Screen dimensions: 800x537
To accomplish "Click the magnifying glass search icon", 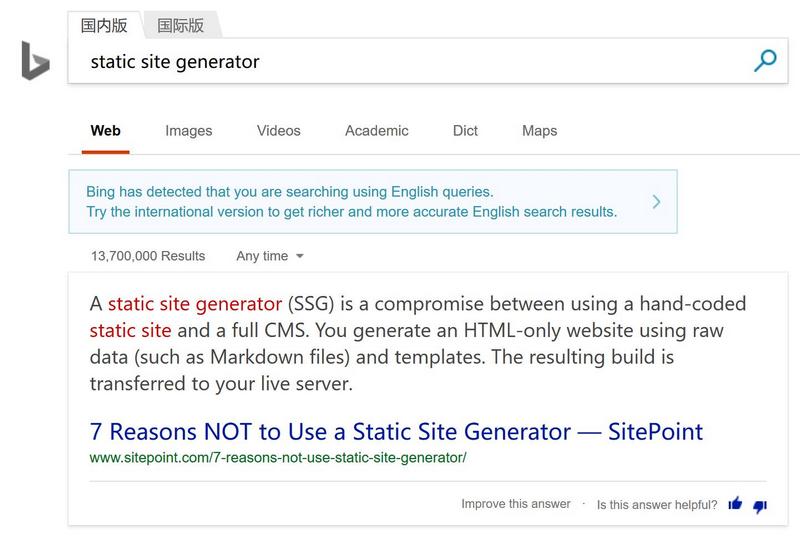I will pyautogui.click(x=765, y=61).
